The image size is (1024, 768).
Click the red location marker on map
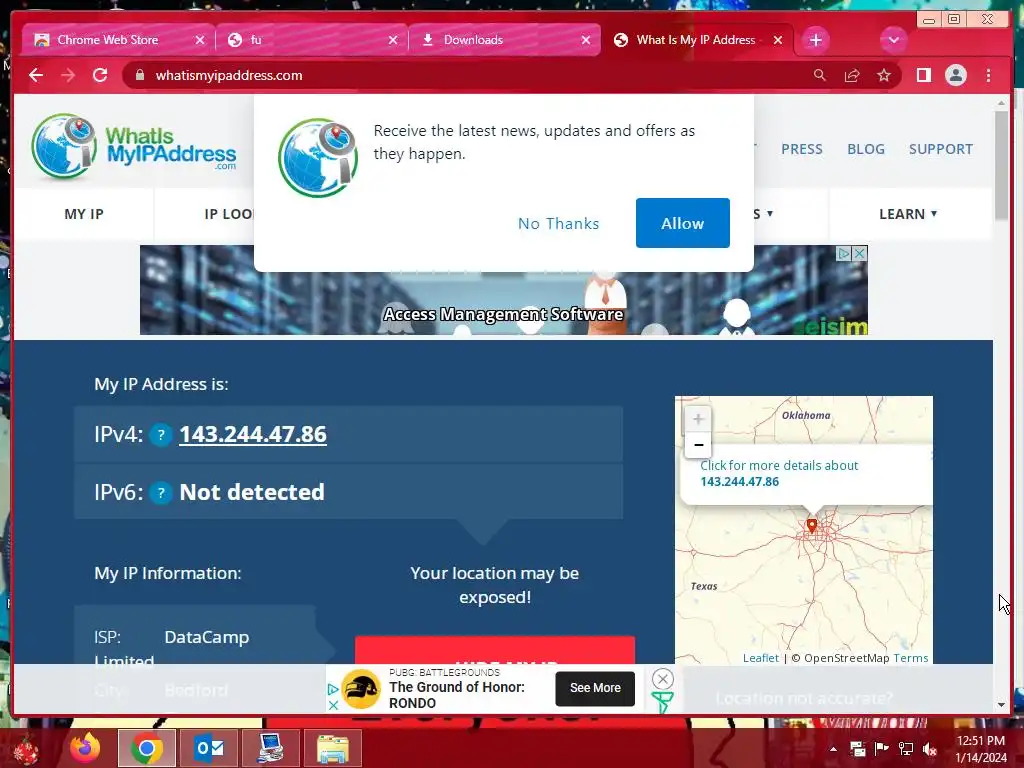pyautogui.click(x=811, y=526)
